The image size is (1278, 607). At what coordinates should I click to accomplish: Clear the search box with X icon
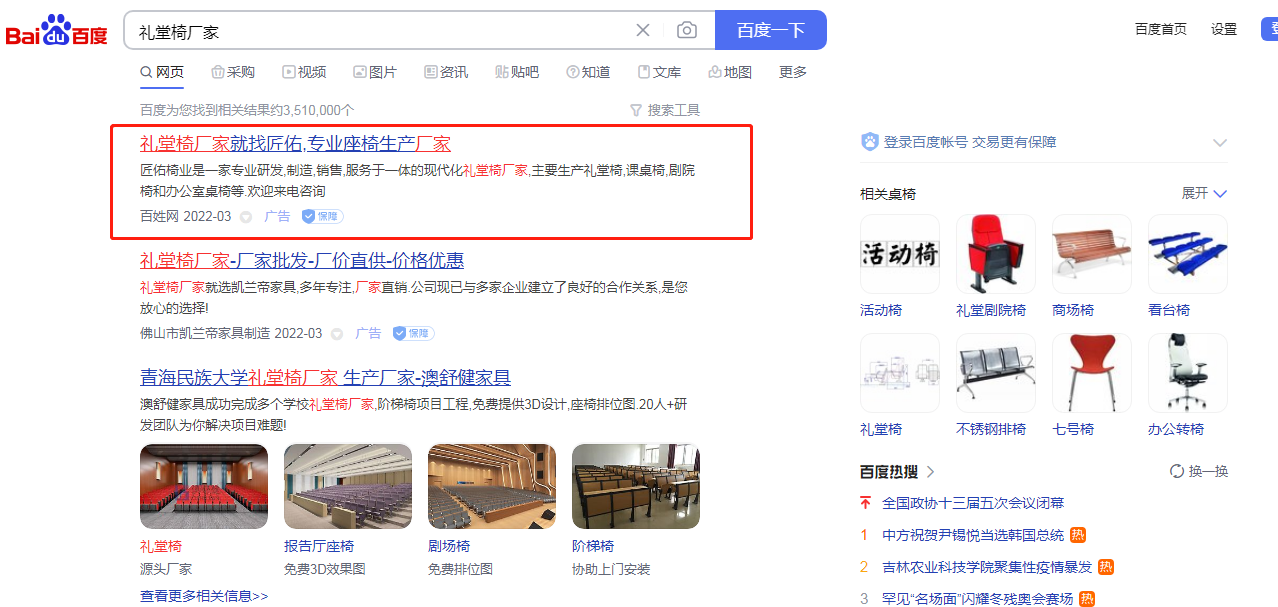tap(643, 30)
